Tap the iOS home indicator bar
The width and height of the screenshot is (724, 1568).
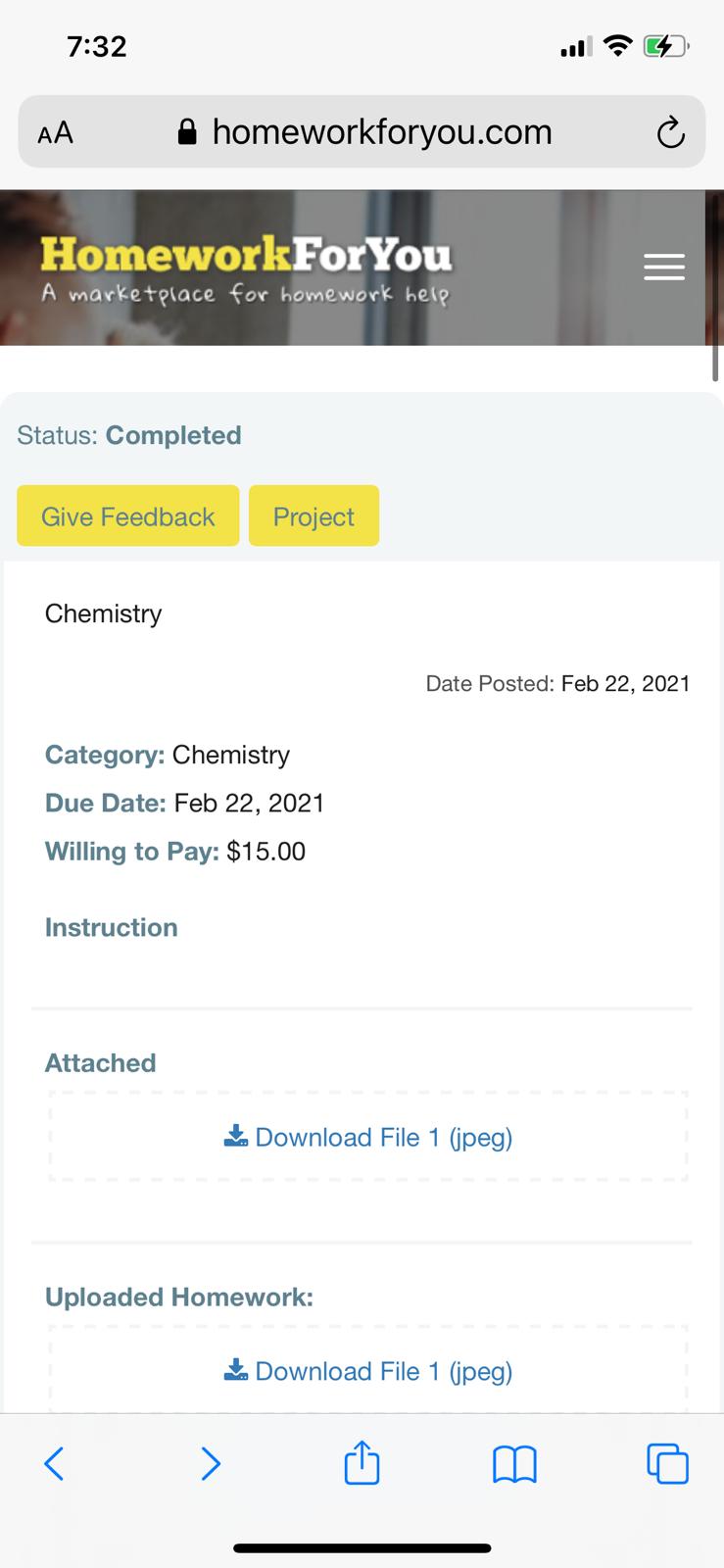[x=362, y=1548]
